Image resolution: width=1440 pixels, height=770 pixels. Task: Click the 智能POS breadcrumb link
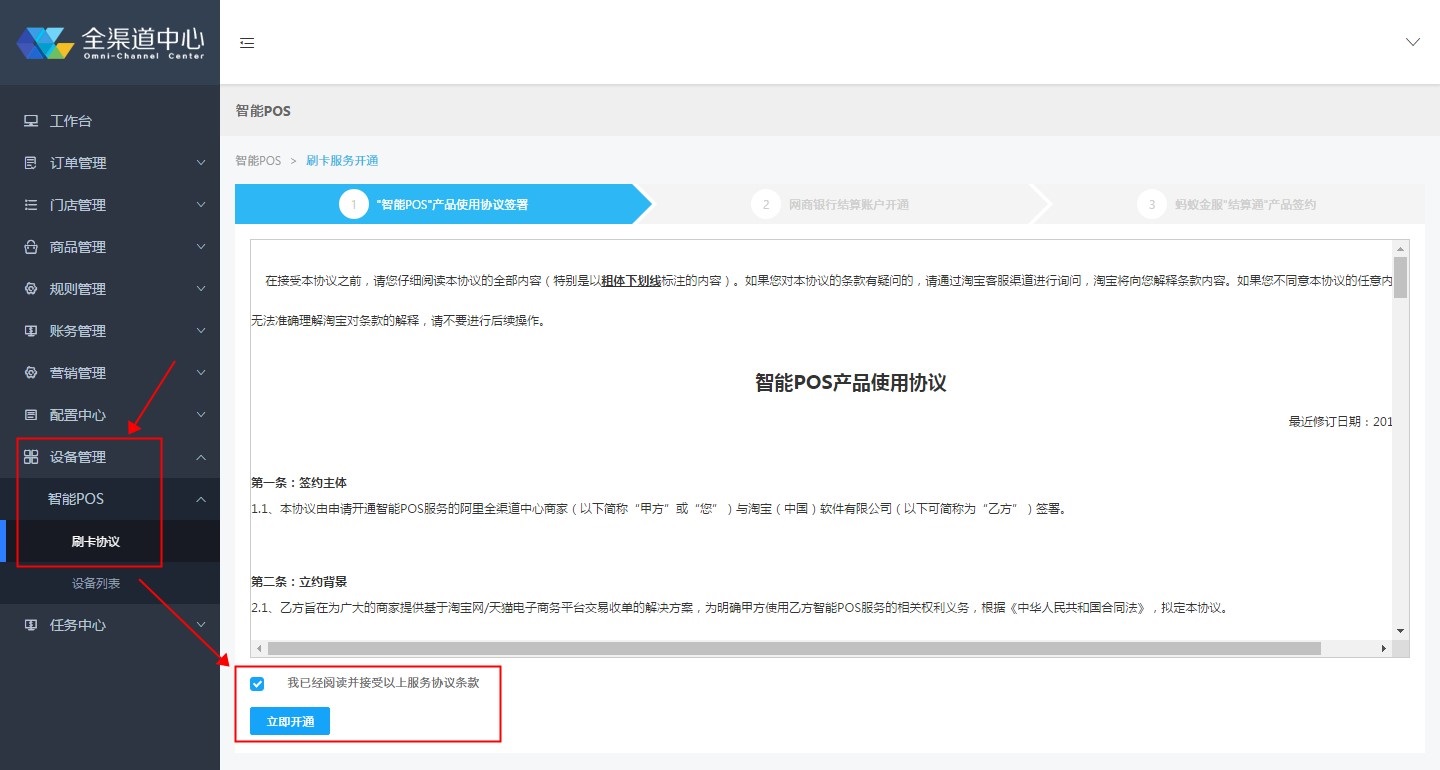(x=258, y=161)
